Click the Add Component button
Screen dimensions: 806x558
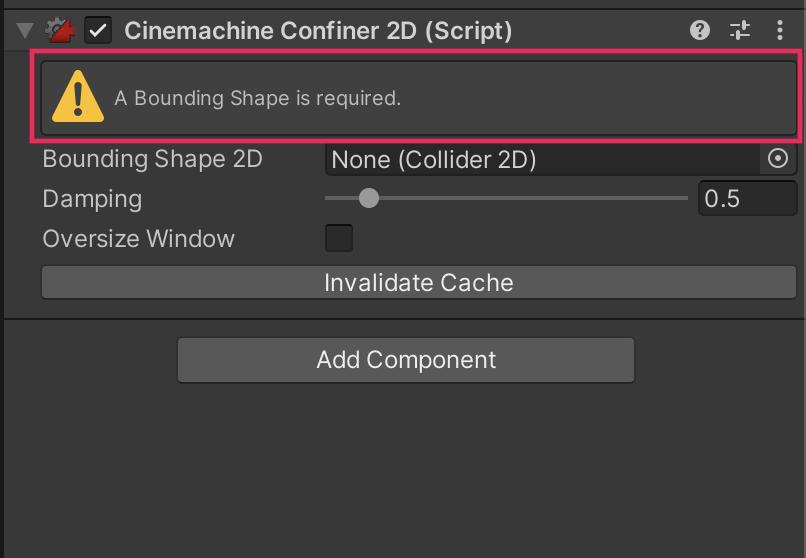tap(406, 360)
